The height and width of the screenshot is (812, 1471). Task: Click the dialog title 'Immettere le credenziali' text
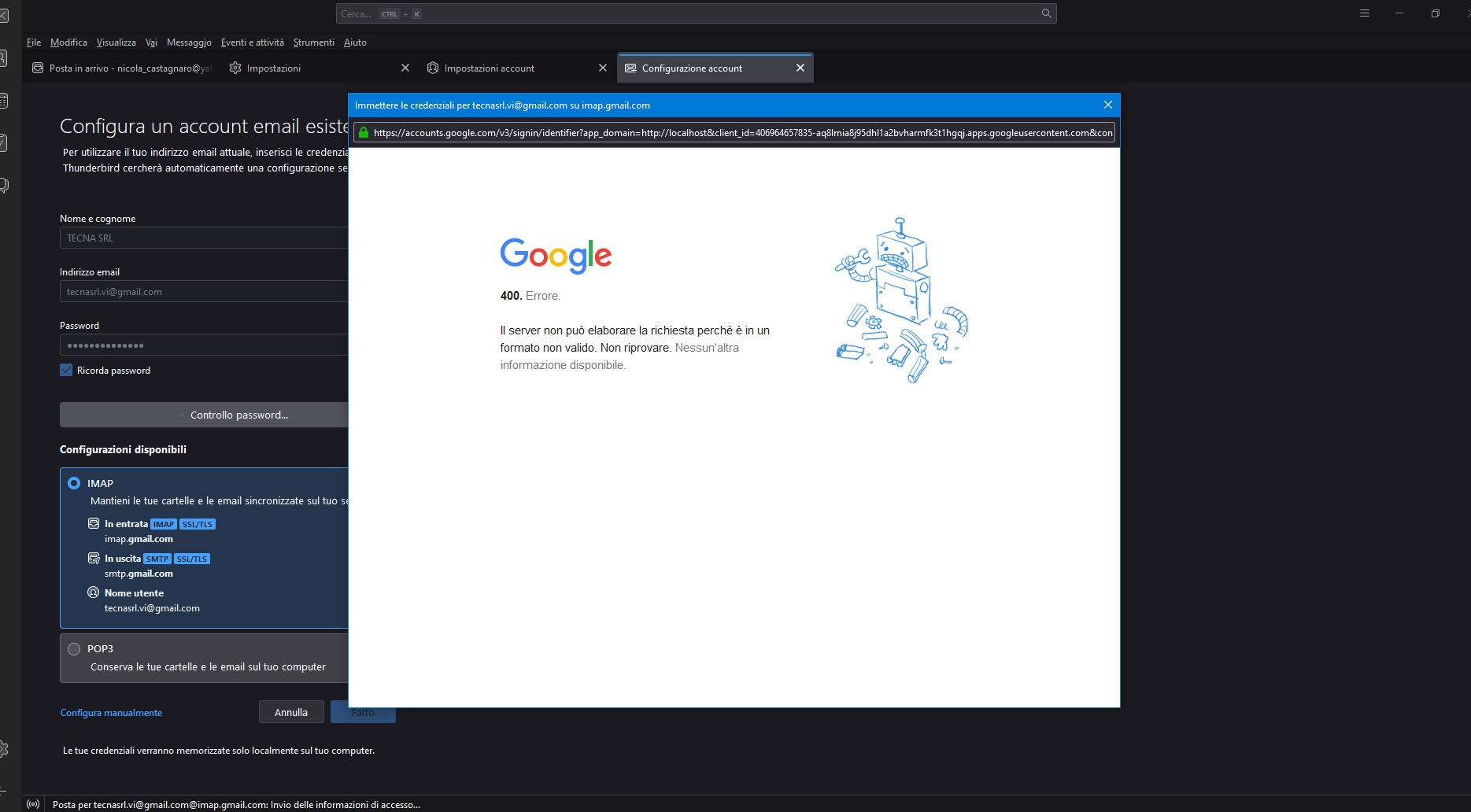pyautogui.click(x=502, y=105)
